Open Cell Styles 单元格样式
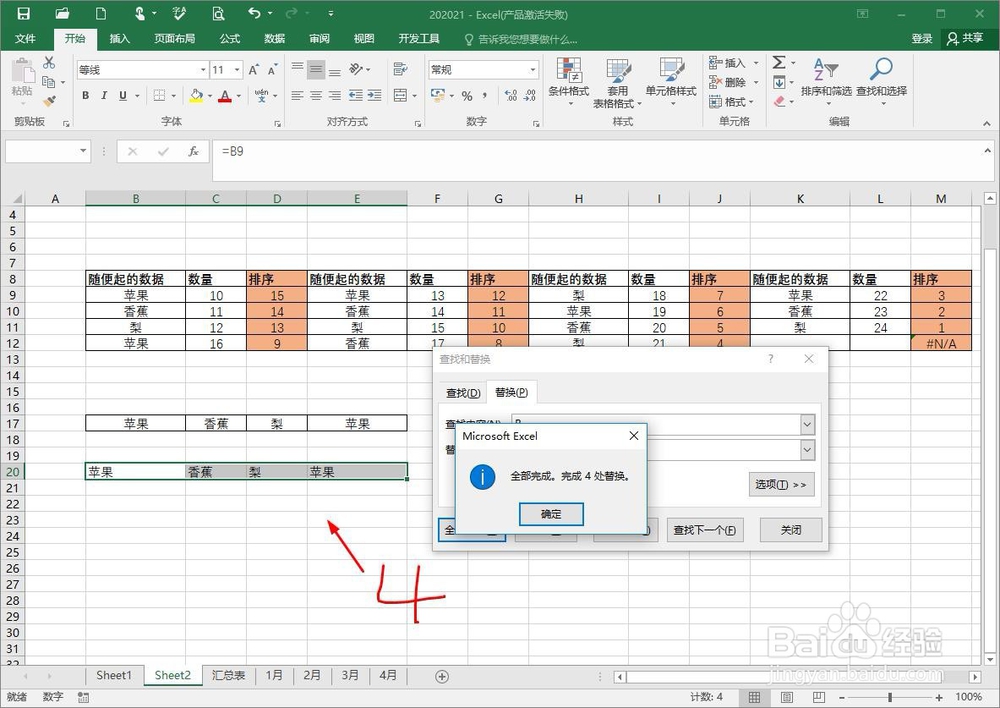1000x708 pixels. pyautogui.click(x=671, y=81)
